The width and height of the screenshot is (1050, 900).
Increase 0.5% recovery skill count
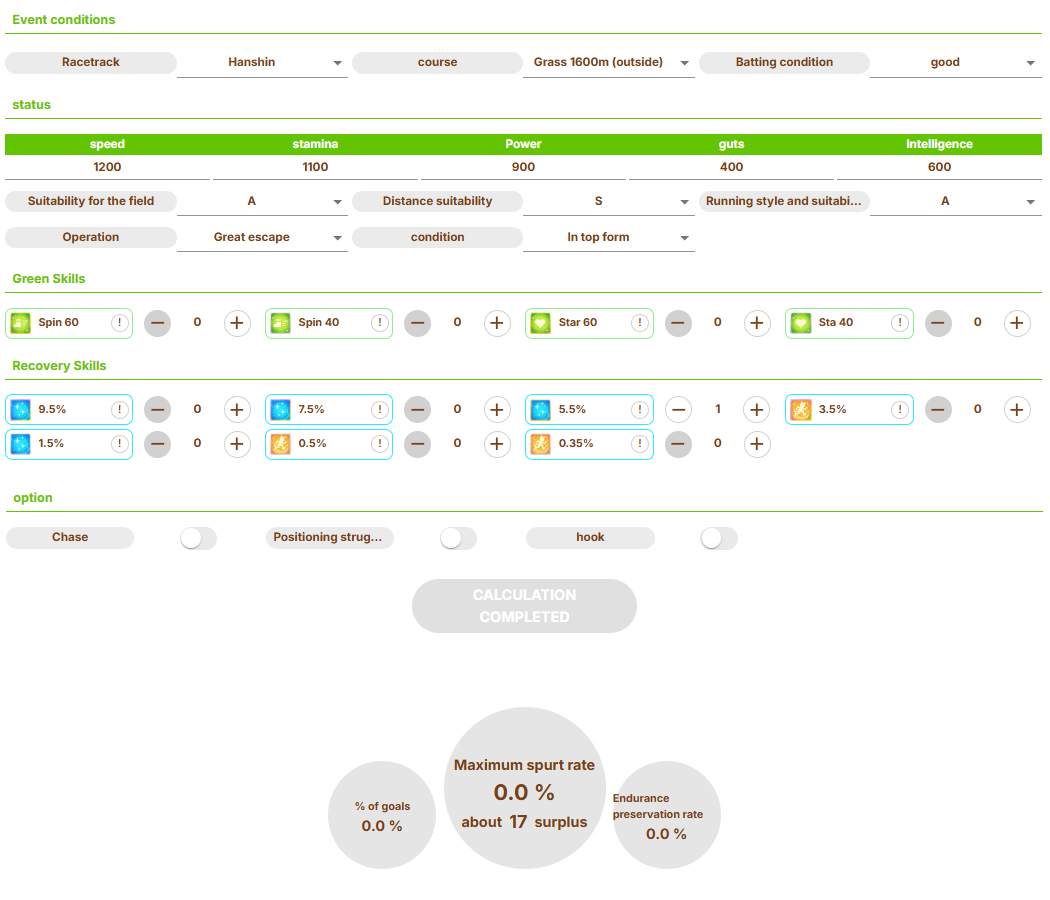pos(497,443)
